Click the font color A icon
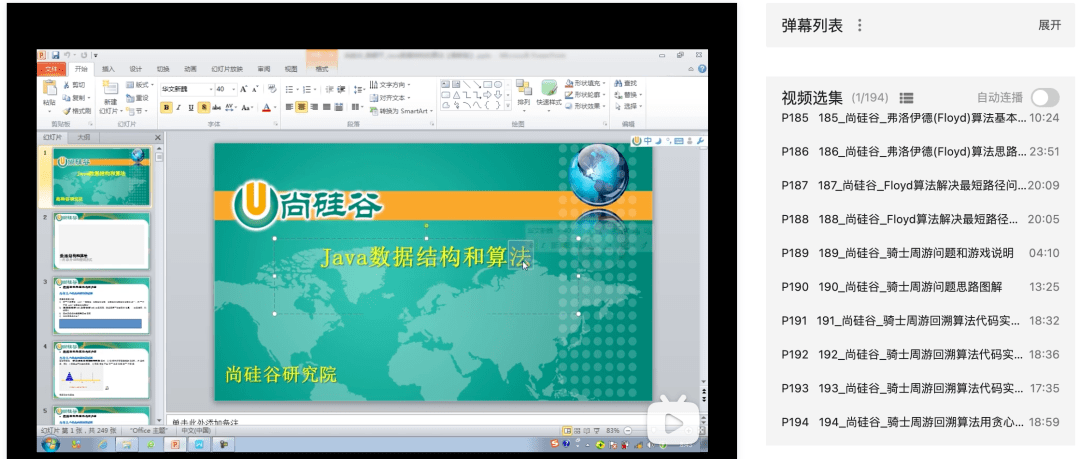The width and height of the screenshot is (1080, 459). [266, 107]
